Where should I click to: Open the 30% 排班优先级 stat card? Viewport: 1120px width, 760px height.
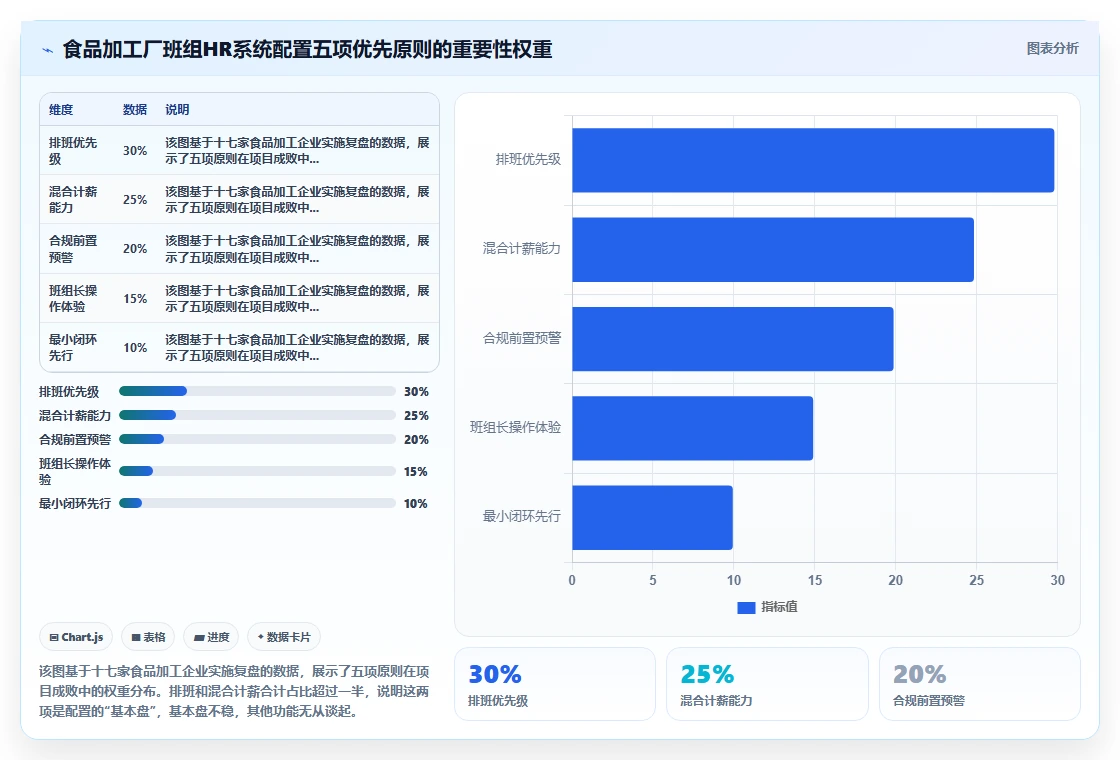[x=555, y=684]
